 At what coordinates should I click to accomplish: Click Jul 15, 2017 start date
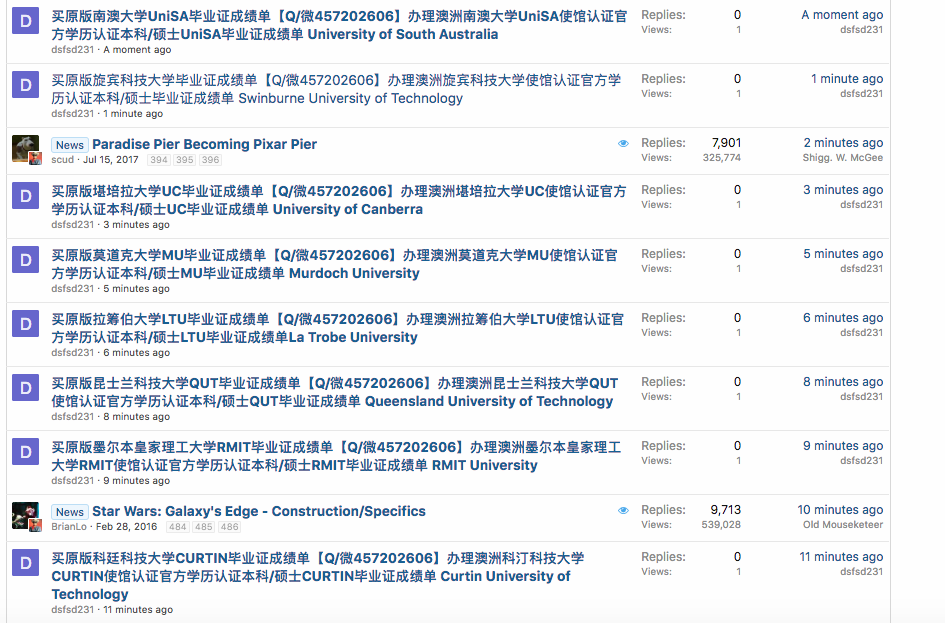click(x=110, y=160)
